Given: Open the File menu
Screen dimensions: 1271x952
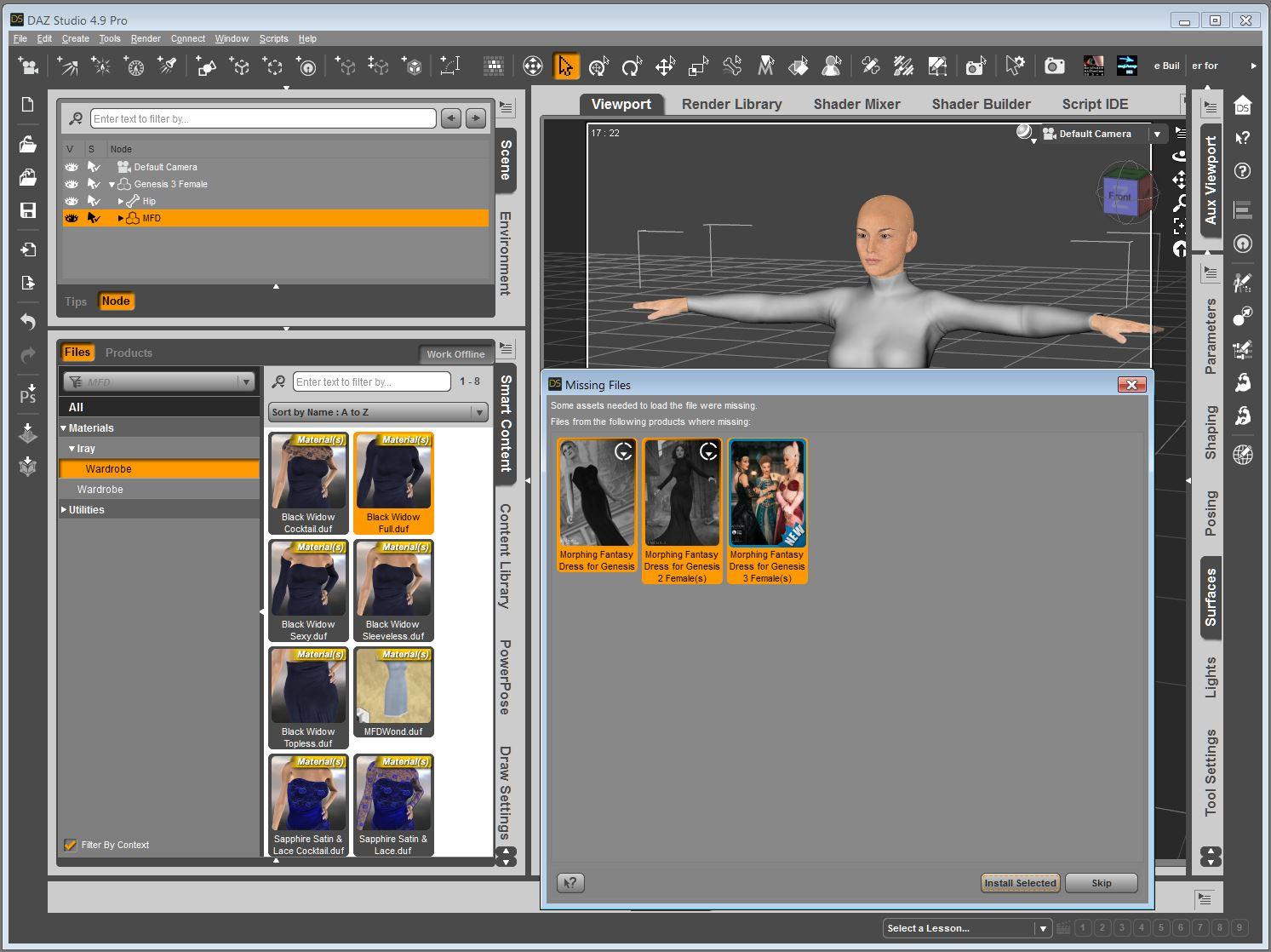Looking at the screenshot, I should [x=20, y=38].
